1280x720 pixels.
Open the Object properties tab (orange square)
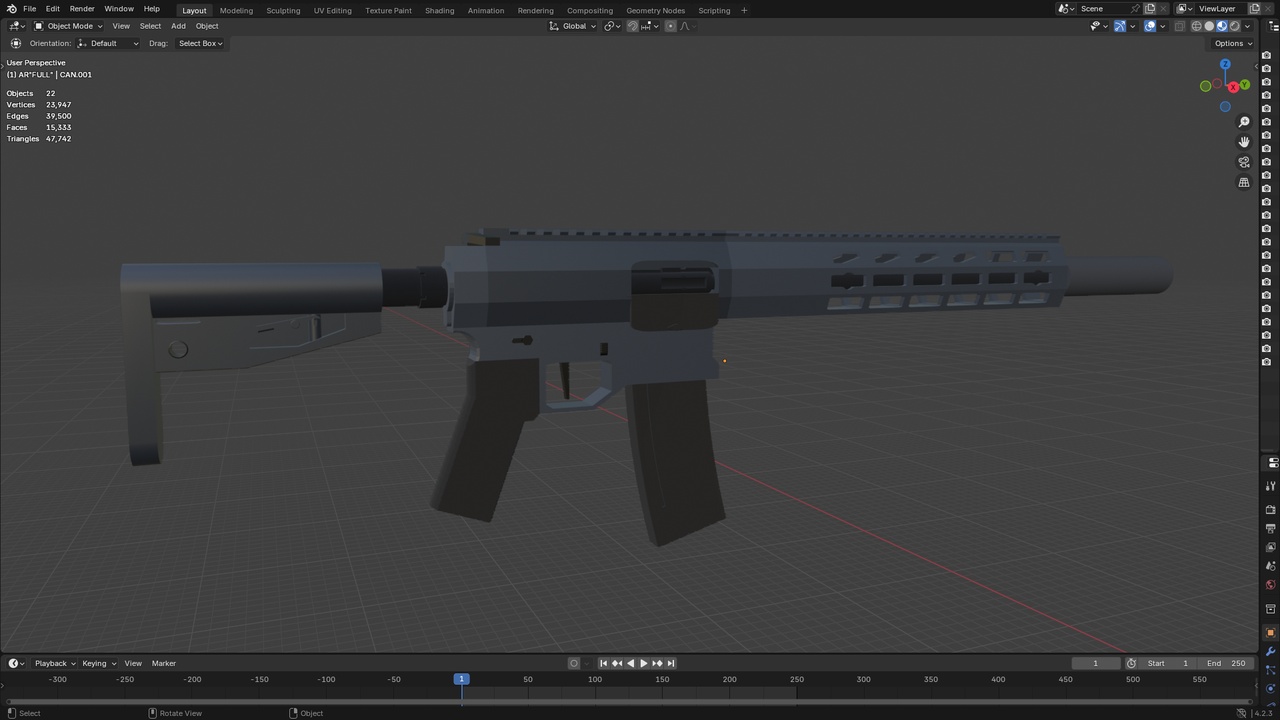(1271, 632)
